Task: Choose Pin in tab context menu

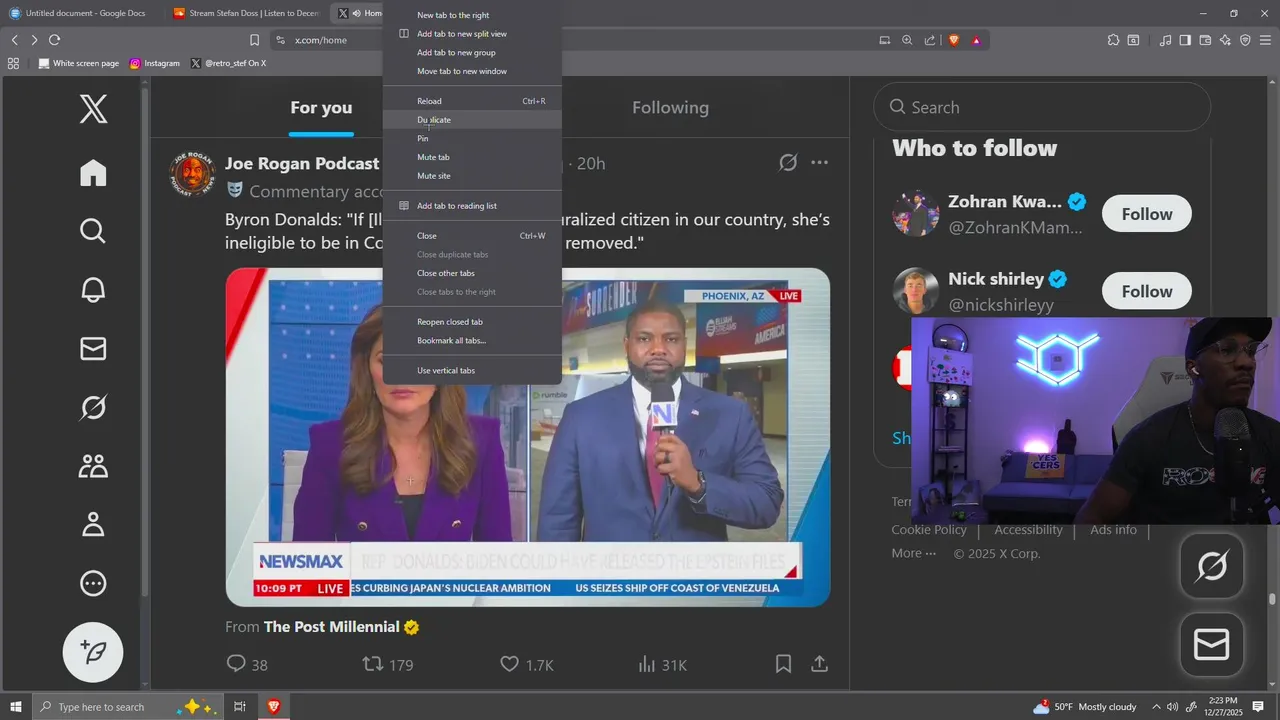Action: click(472, 138)
